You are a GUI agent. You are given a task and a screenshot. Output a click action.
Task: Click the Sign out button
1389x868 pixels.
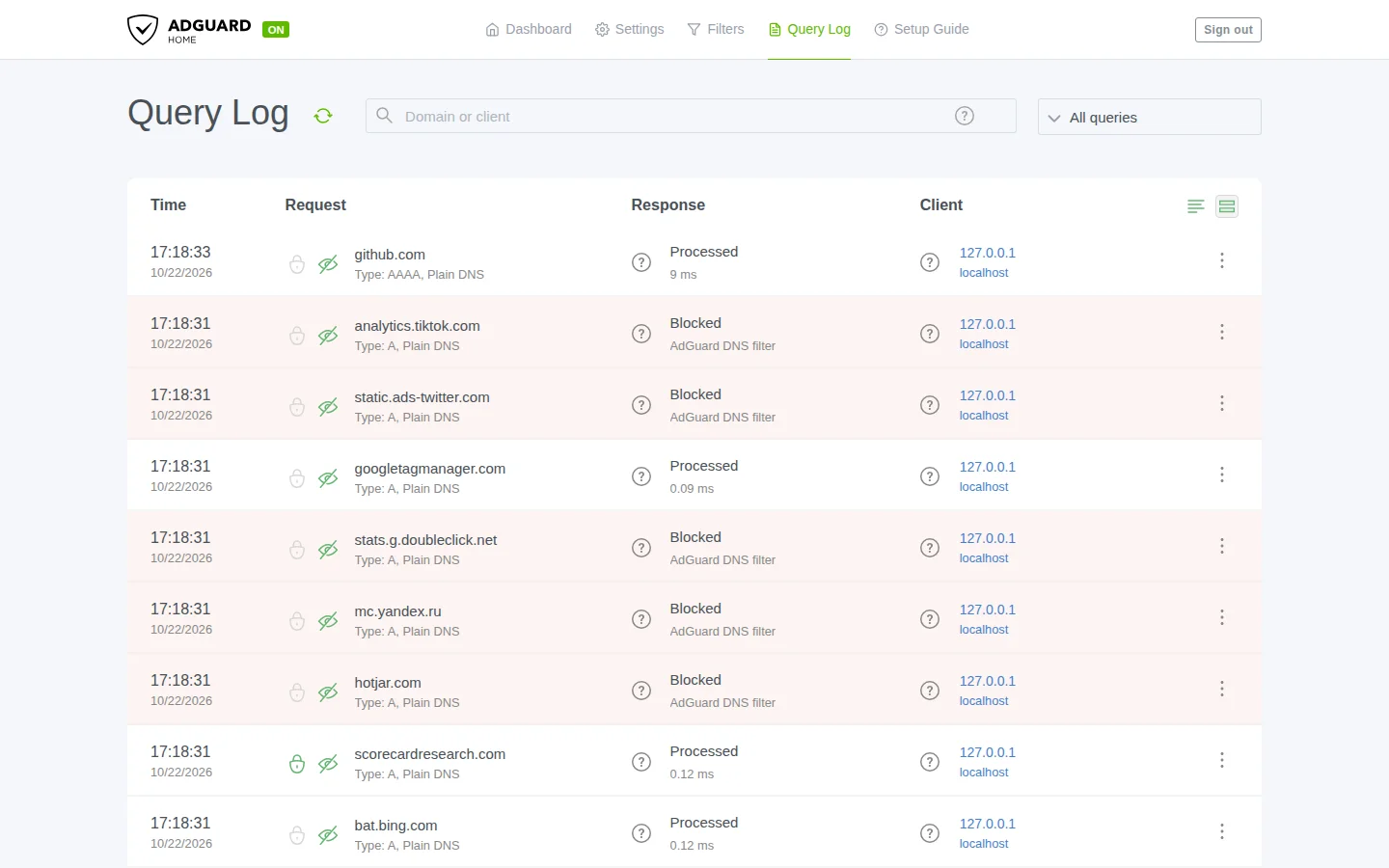point(1228,30)
